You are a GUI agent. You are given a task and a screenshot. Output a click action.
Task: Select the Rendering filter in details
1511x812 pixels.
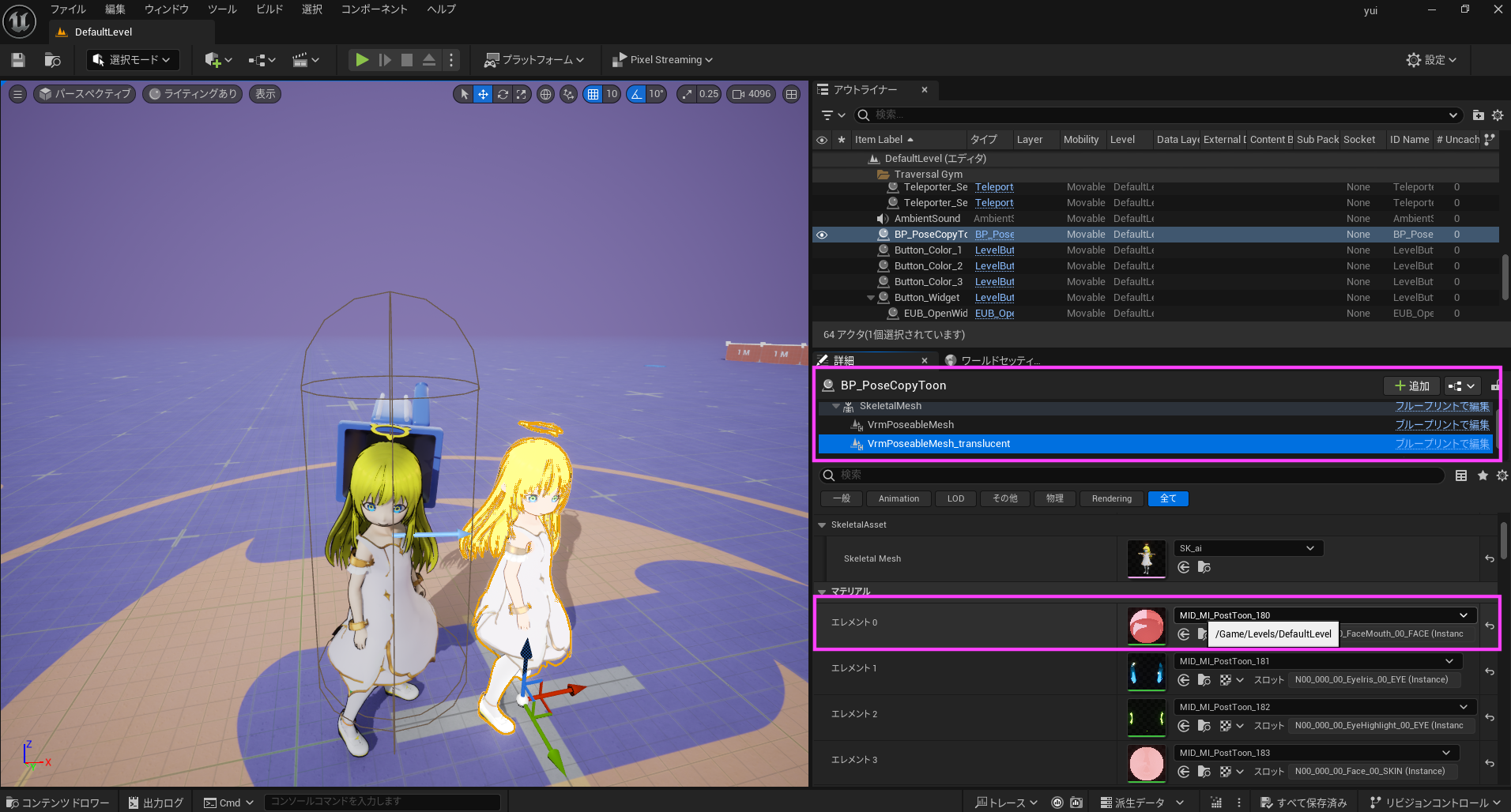pos(1112,499)
